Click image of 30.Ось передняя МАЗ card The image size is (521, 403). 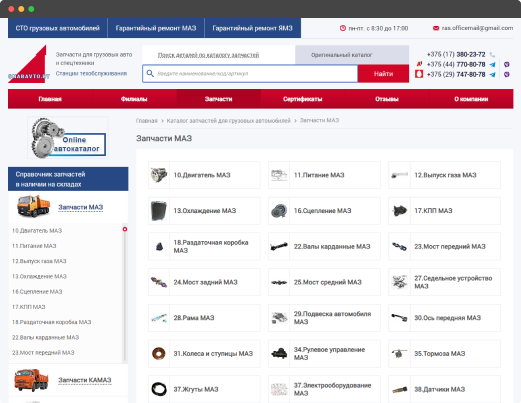[x=399, y=318]
